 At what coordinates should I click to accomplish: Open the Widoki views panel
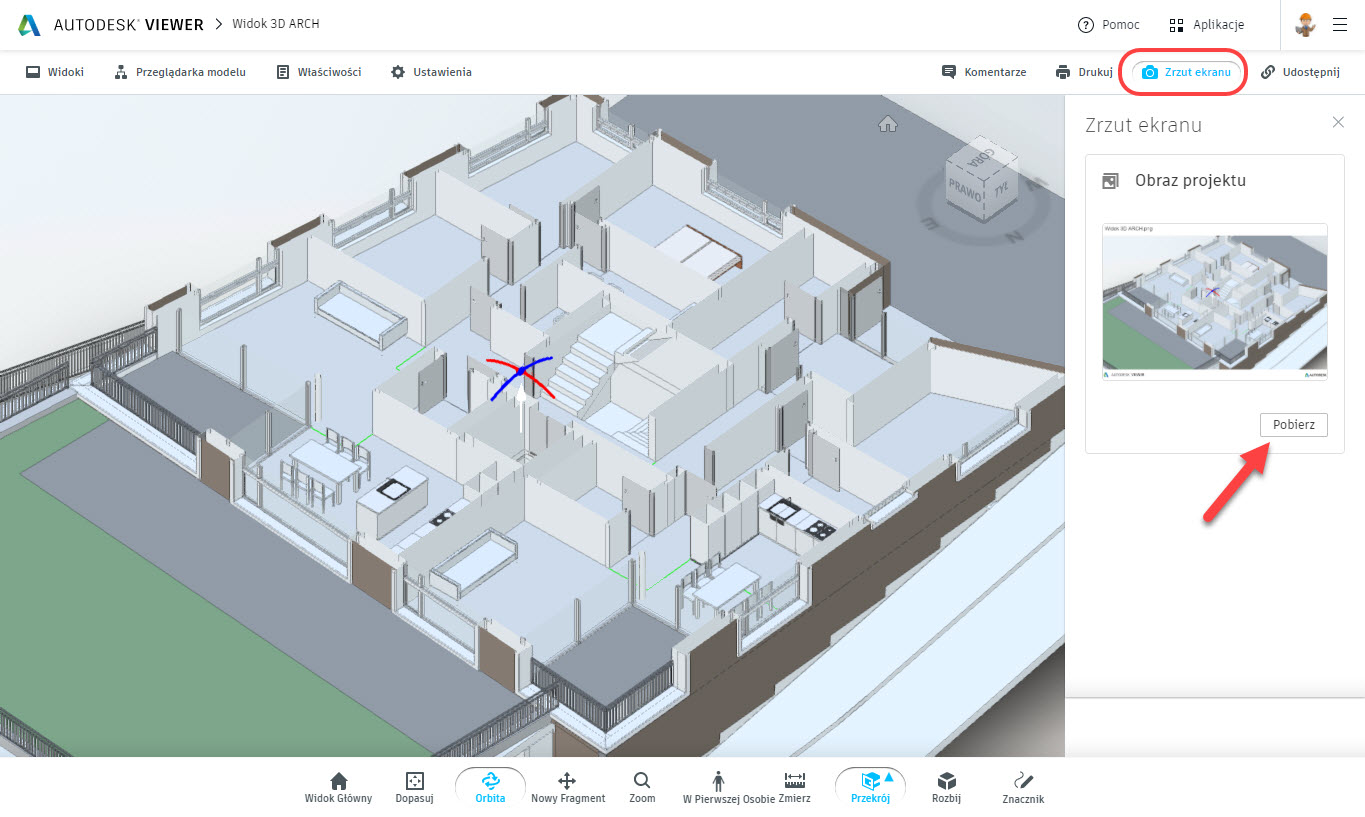[55, 72]
